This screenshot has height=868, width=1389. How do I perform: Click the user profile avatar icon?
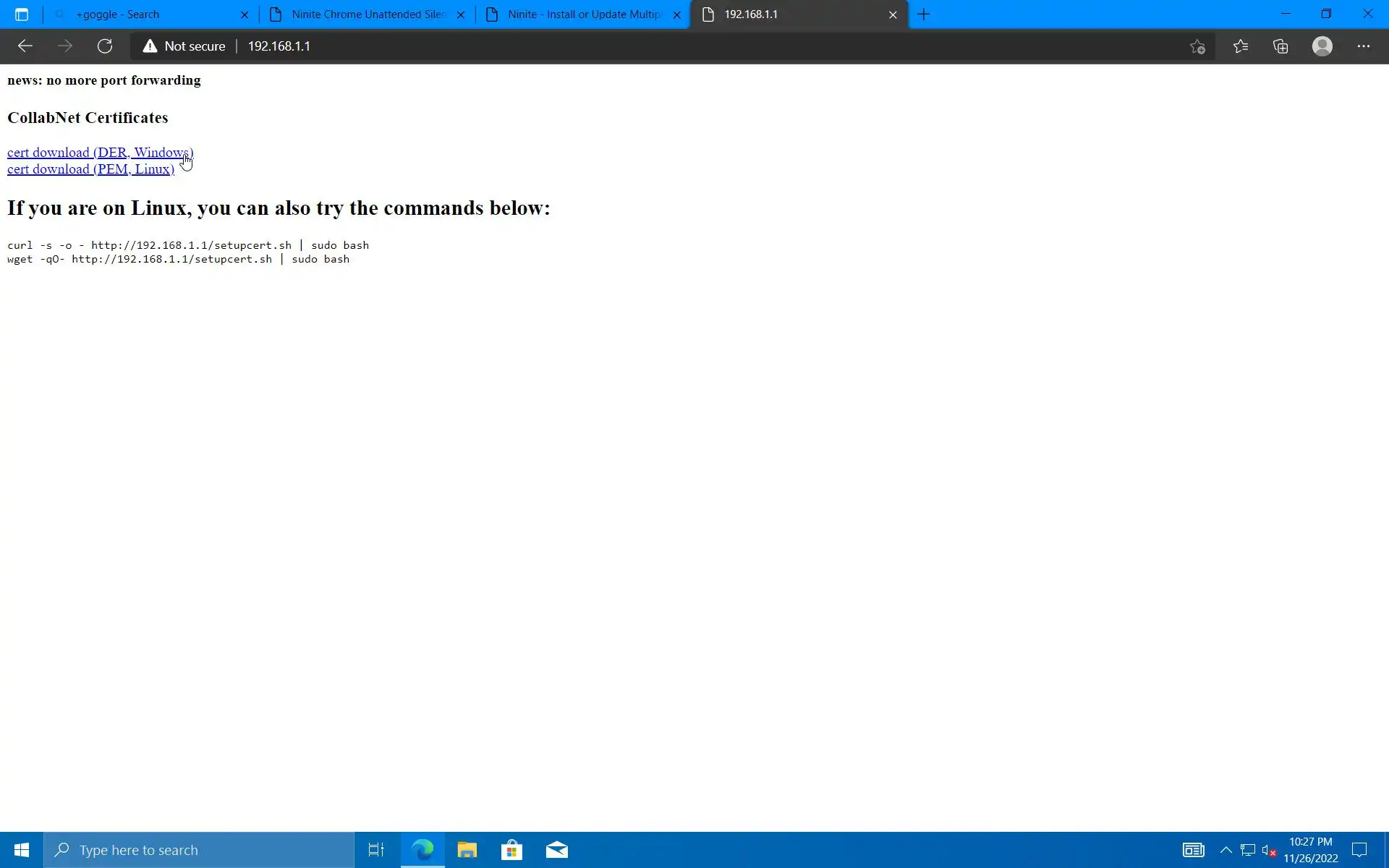point(1322,46)
